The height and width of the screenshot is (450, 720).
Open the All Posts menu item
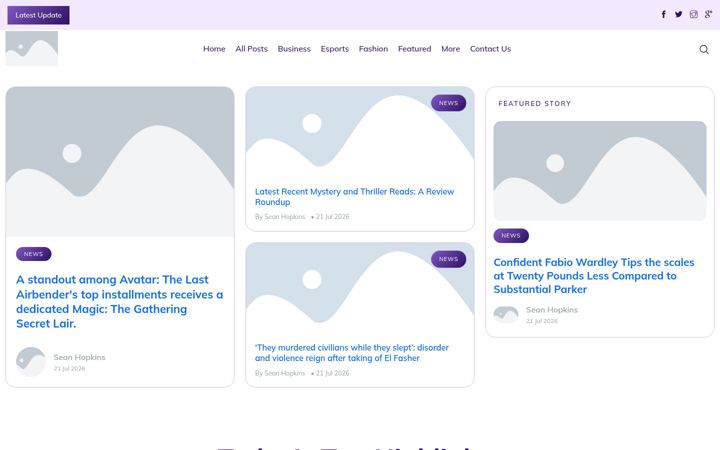coord(251,49)
